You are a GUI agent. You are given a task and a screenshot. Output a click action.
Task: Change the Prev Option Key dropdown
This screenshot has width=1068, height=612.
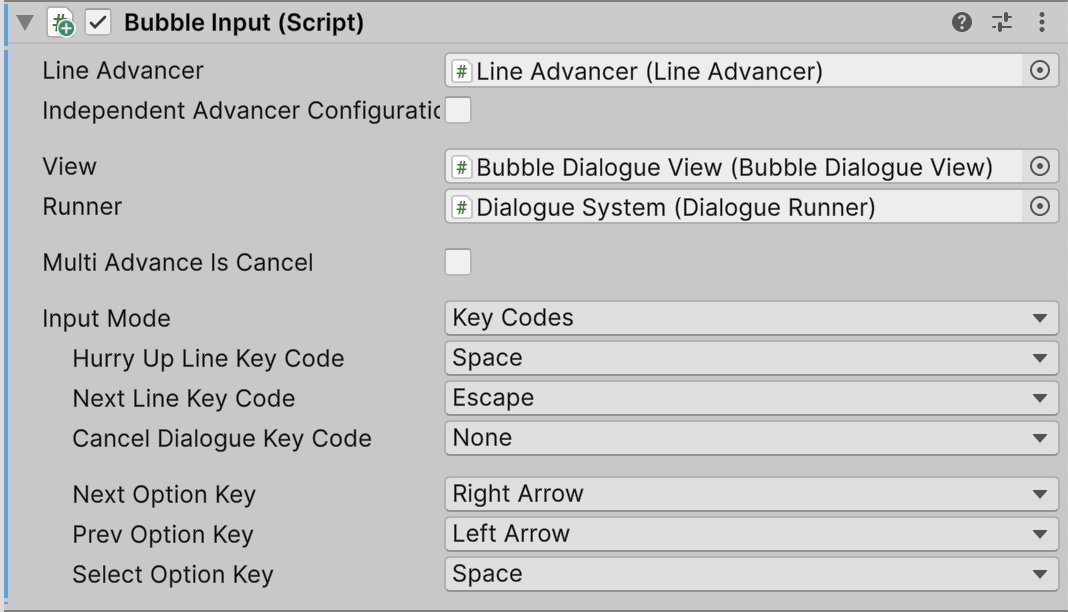coord(750,534)
